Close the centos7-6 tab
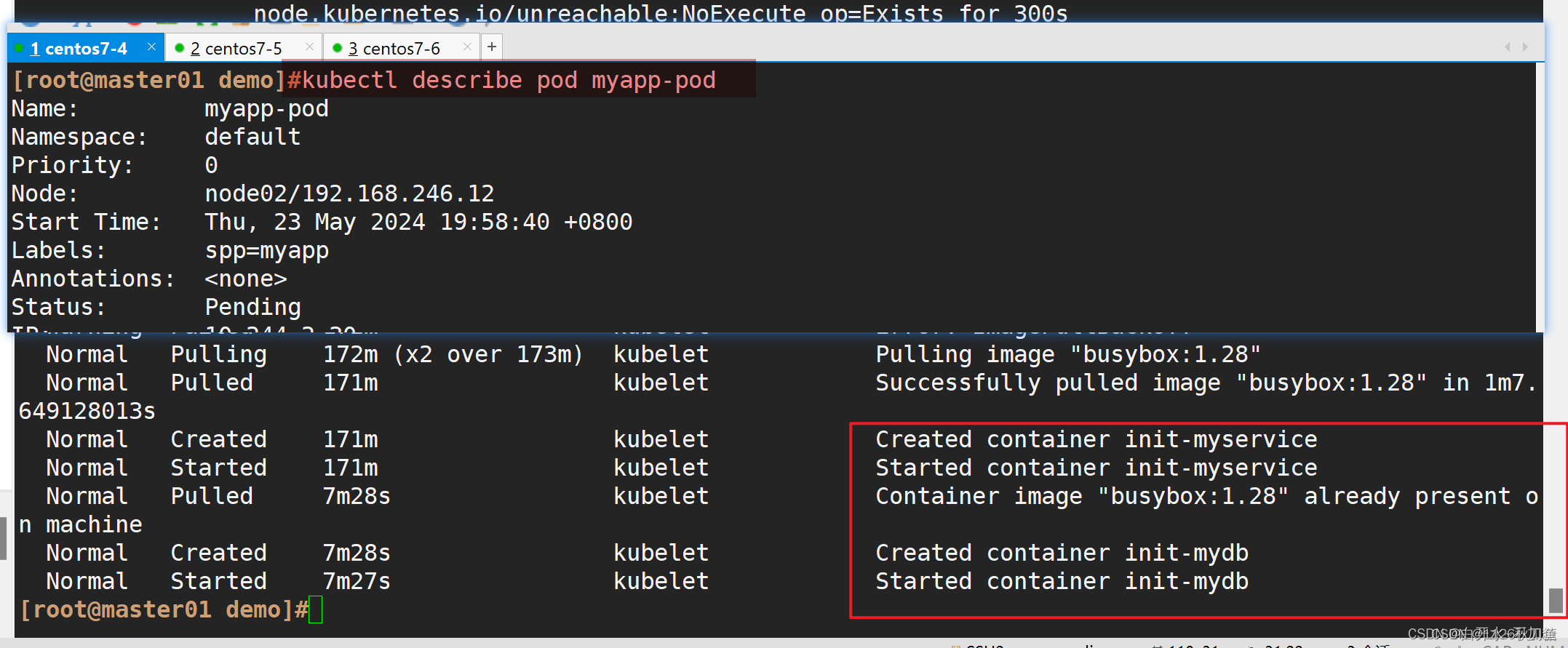The image size is (1568, 648). pyautogui.click(x=467, y=47)
